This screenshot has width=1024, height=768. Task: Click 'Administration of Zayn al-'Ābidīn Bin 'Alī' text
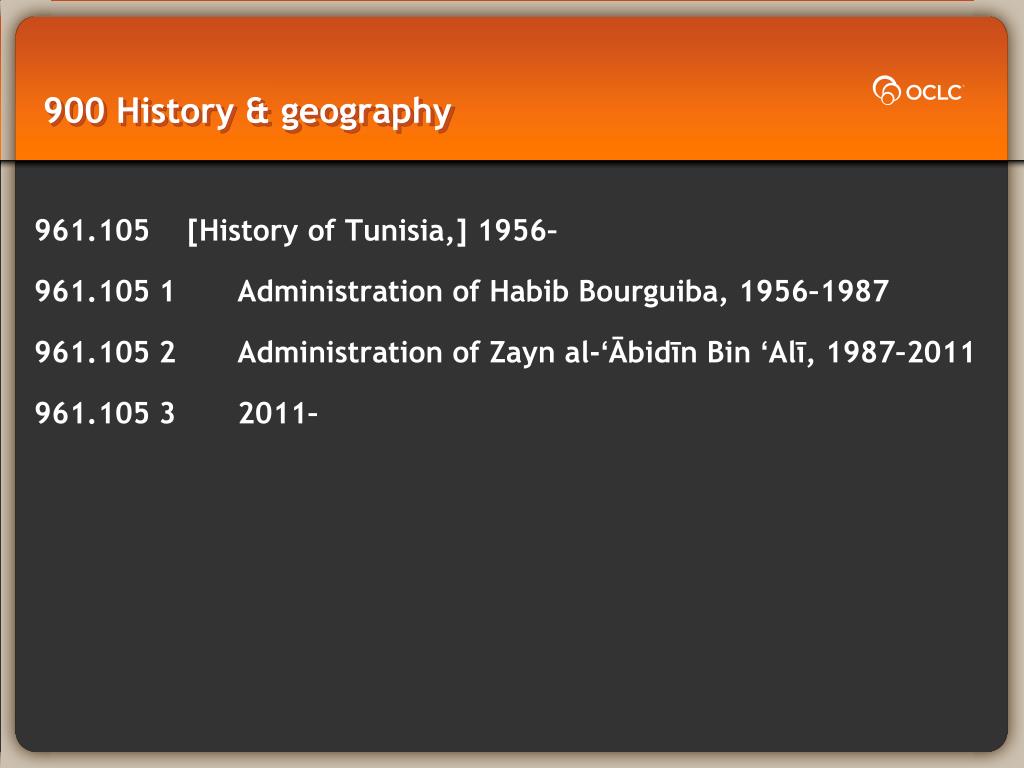click(524, 352)
